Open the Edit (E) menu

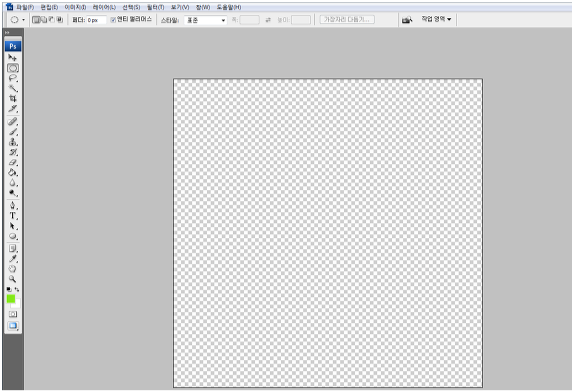(49, 7)
